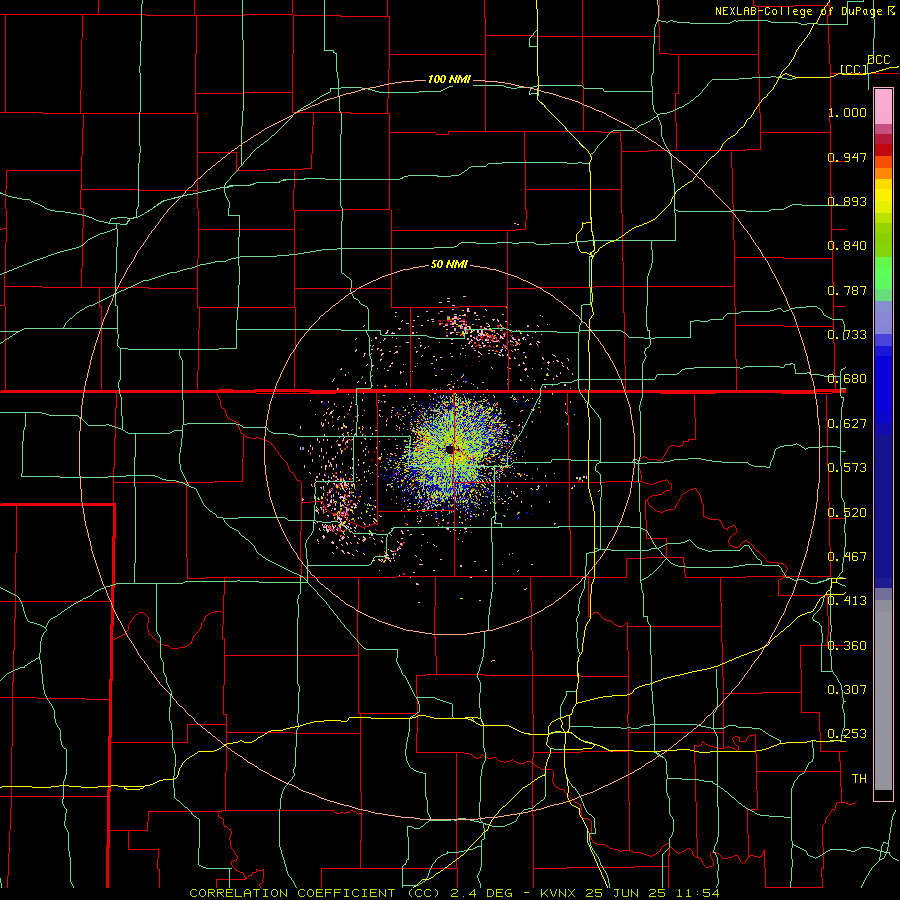Select the 0.787 scale value
The image size is (900, 900).
847,290
